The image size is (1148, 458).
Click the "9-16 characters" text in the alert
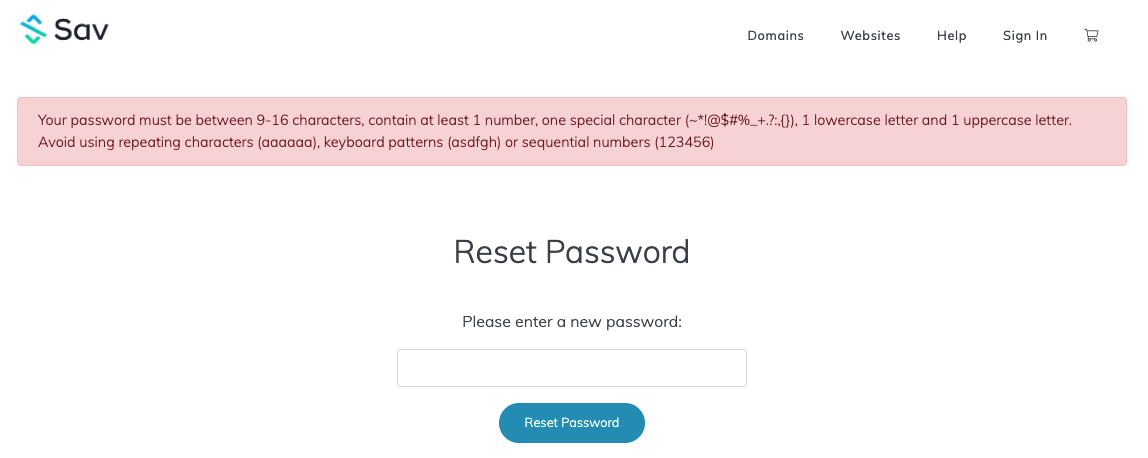pos(309,120)
